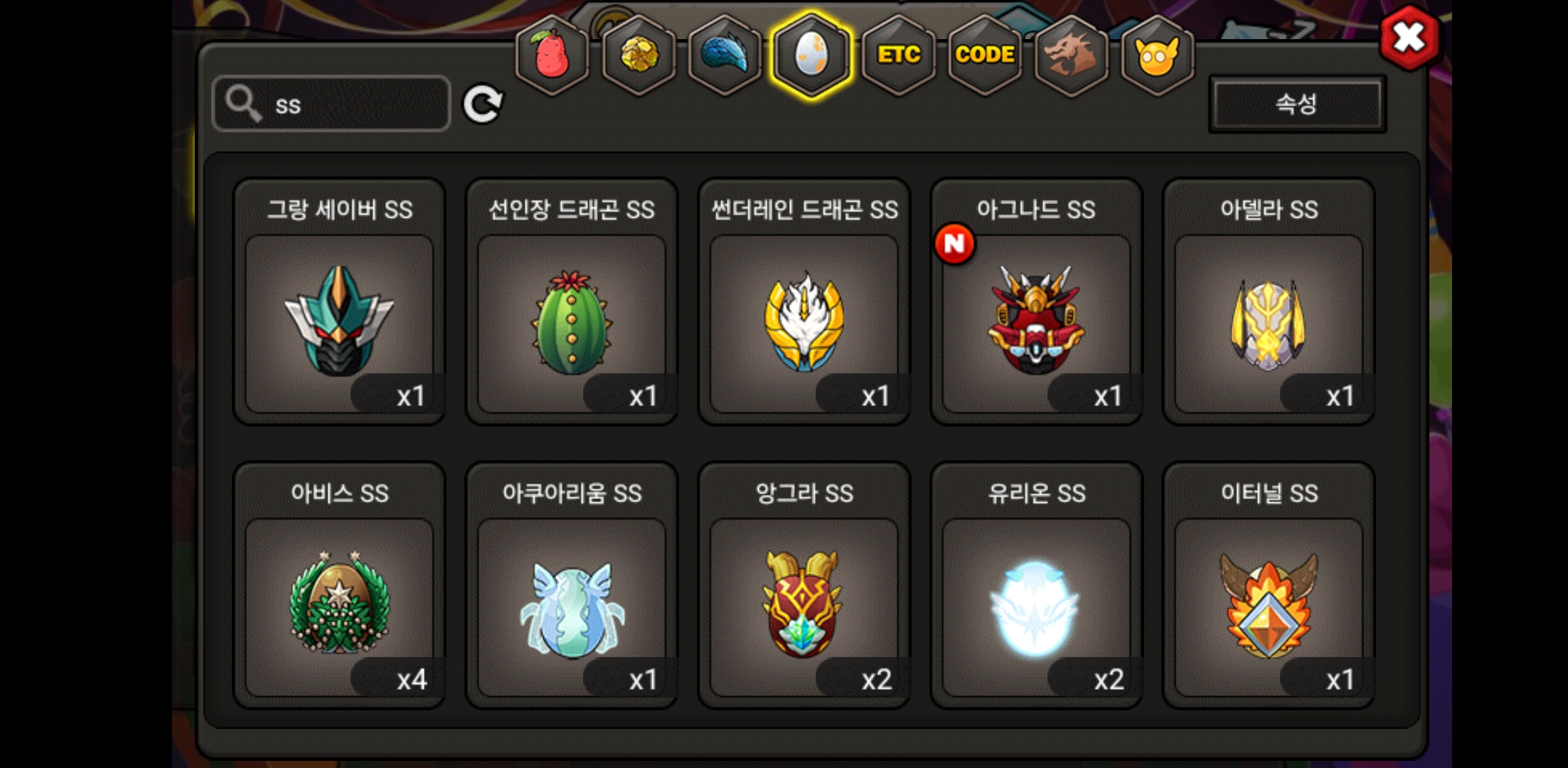Click the refresh arrow beside search

pyautogui.click(x=483, y=105)
